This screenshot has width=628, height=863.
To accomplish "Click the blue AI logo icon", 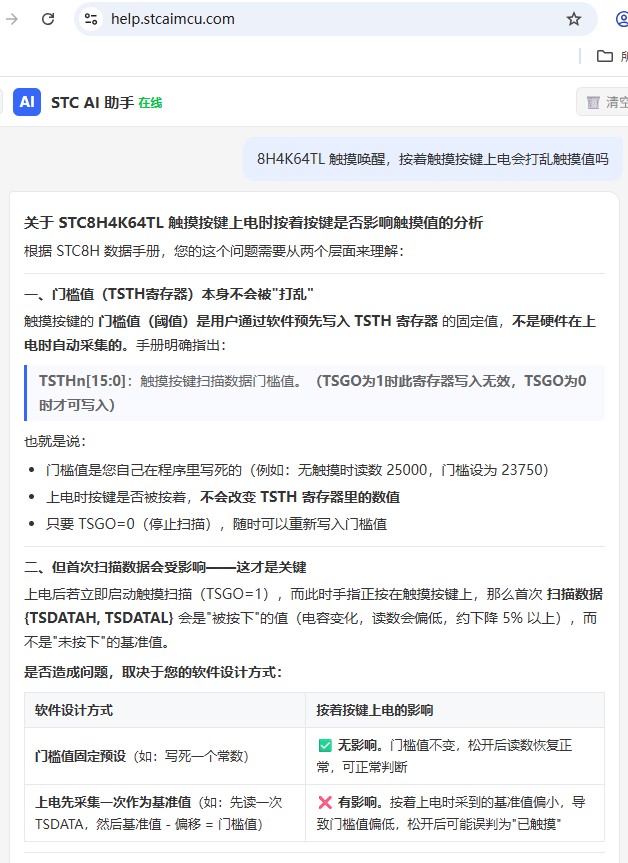I will 27,102.
